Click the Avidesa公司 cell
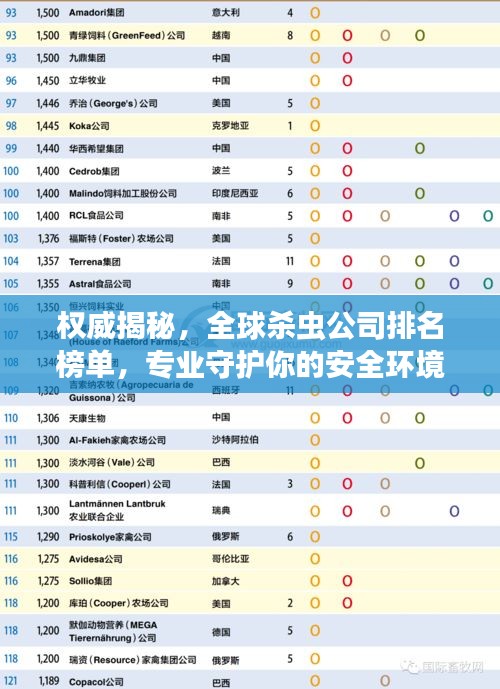The width and height of the screenshot is (500, 689). tap(96, 559)
